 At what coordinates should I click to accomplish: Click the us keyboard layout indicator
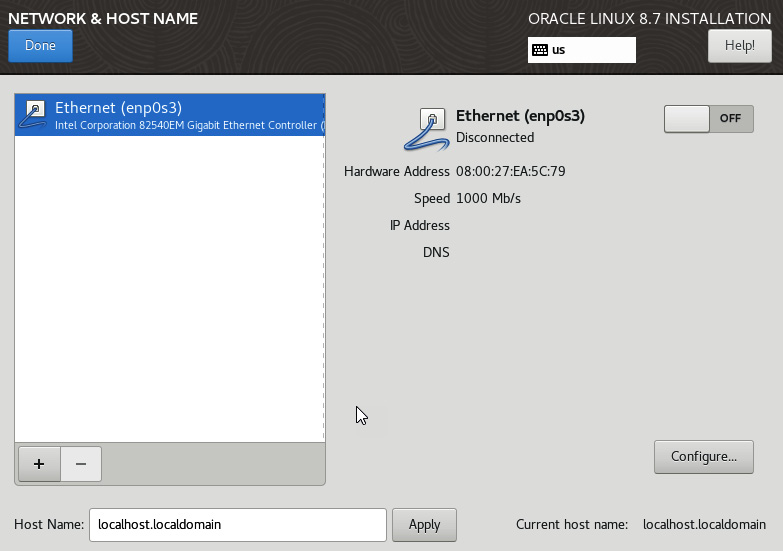(582, 50)
